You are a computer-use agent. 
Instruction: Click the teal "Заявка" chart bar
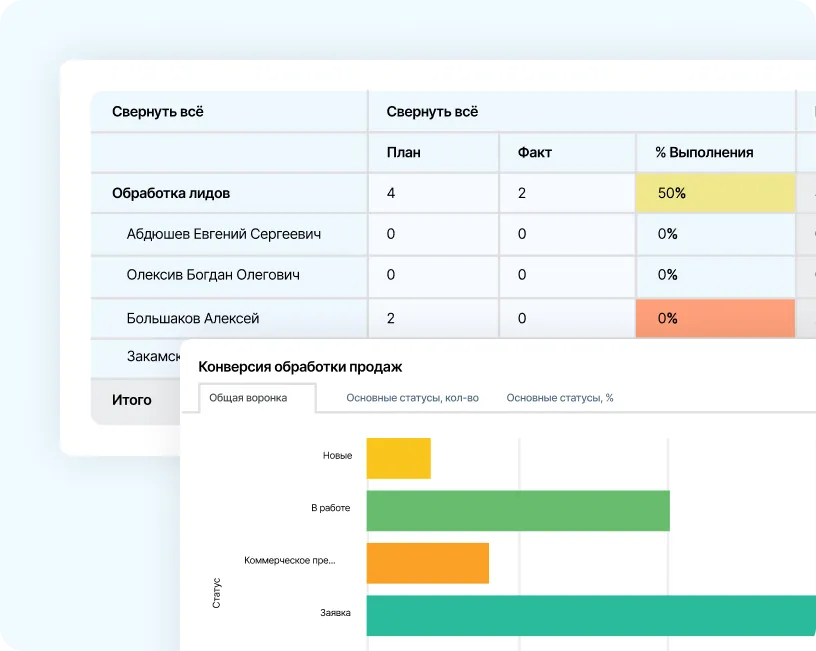pyautogui.click(x=590, y=615)
